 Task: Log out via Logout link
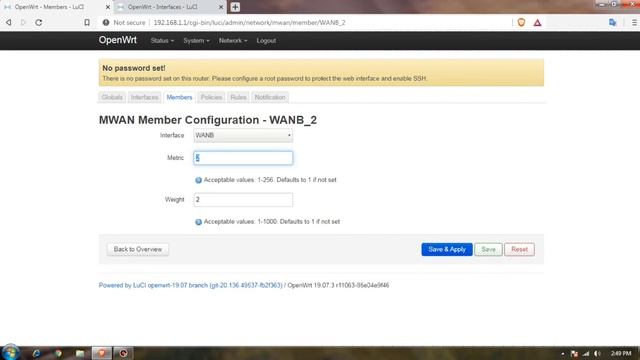point(266,40)
